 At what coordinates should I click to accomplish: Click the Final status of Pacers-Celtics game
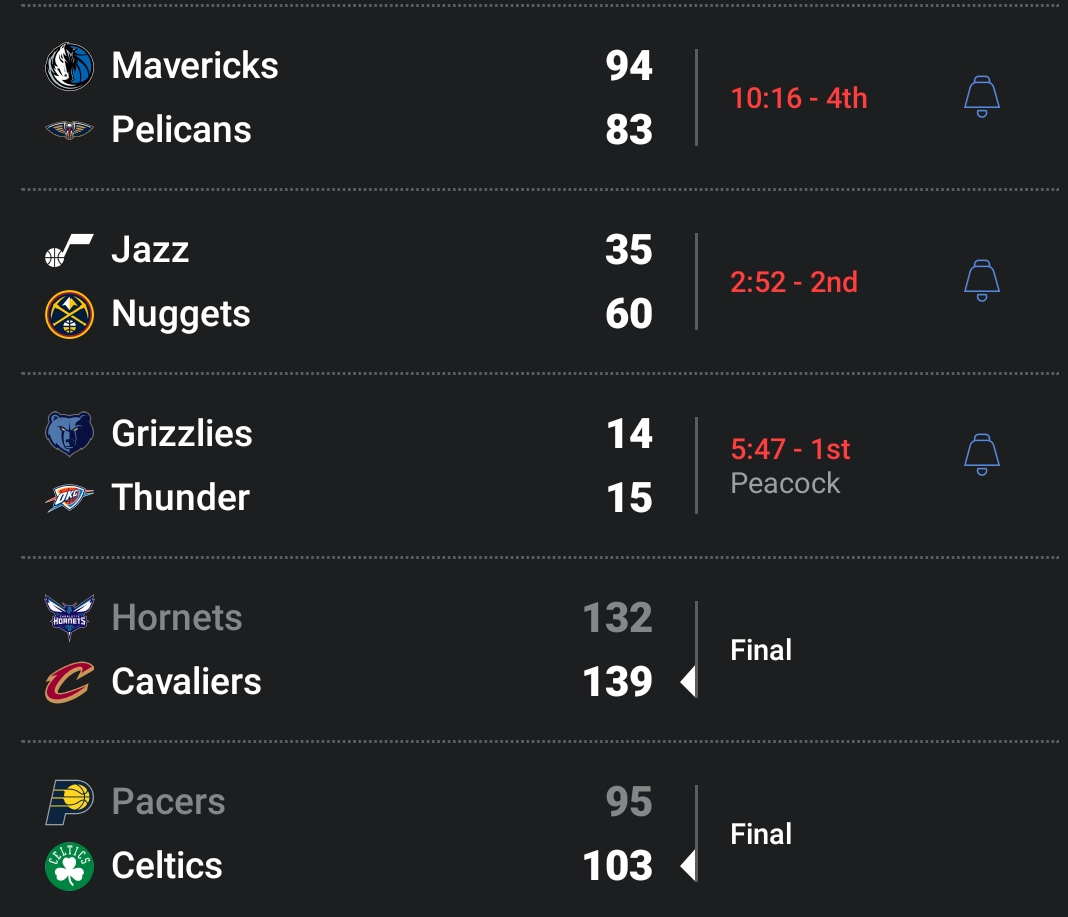pyautogui.click(x=761, y=834)
